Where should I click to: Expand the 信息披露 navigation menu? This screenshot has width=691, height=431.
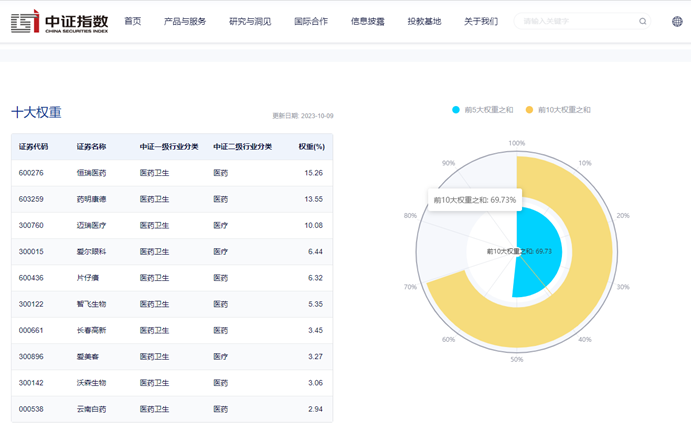(x=367, y=21)
